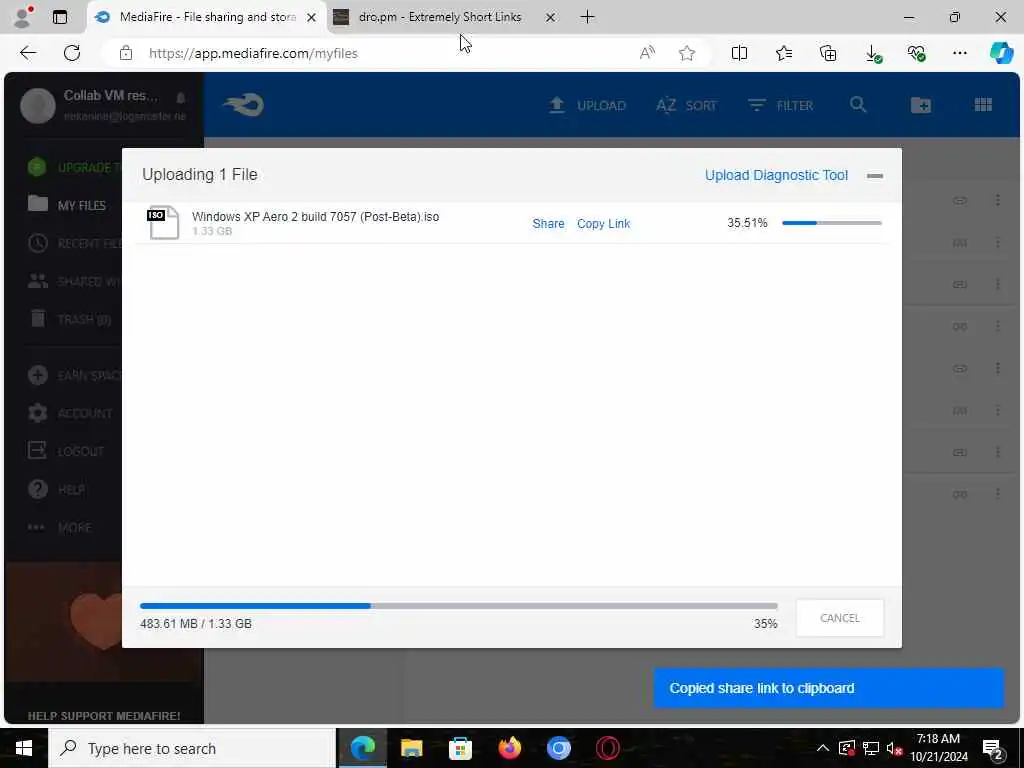Open the Downloads panel
Viewport: 1024px width, 768px height.
(873, 54)
